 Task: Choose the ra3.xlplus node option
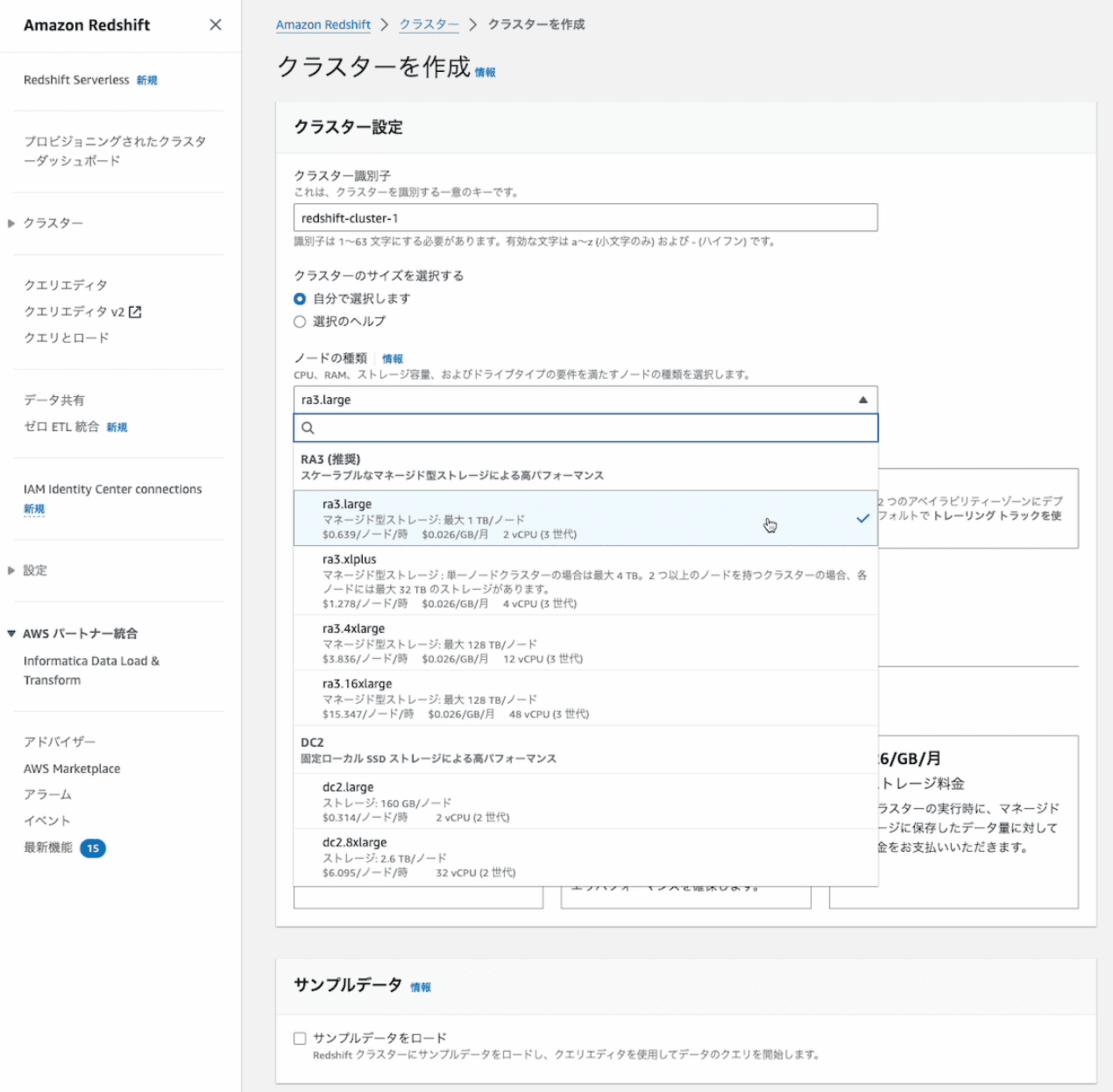coord(585,581)
